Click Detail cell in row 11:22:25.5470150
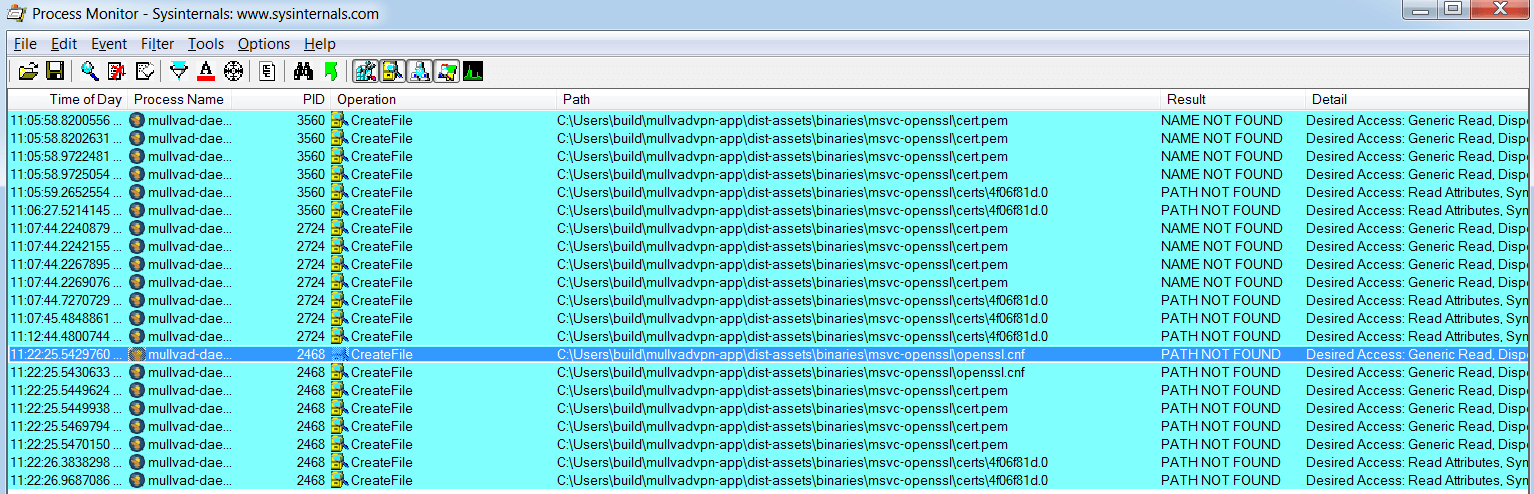Image resolution: width=1534 pixels, height=494 pixels. tap(1417, 444)
